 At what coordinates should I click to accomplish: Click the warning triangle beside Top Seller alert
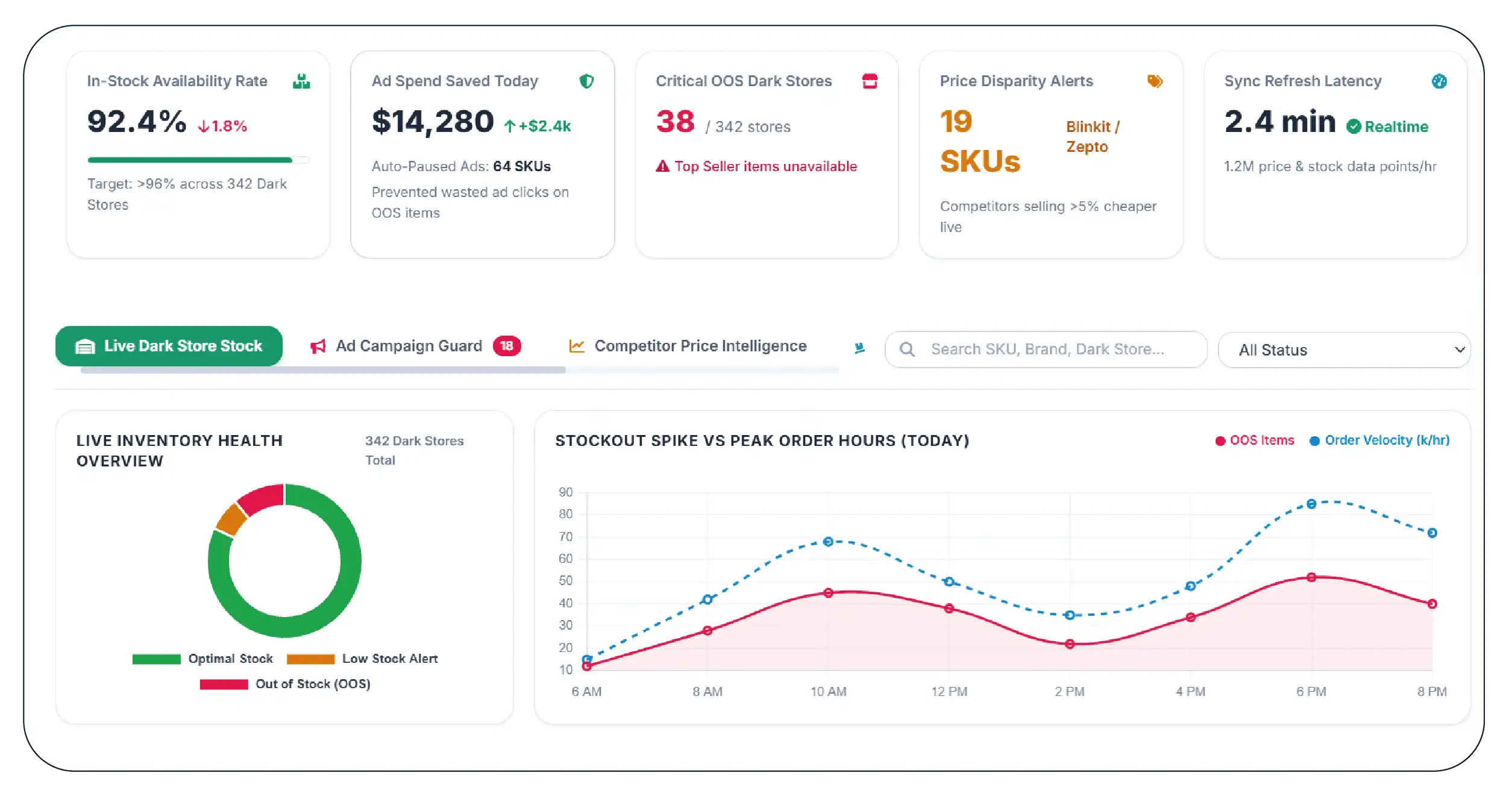coord(662,166)
